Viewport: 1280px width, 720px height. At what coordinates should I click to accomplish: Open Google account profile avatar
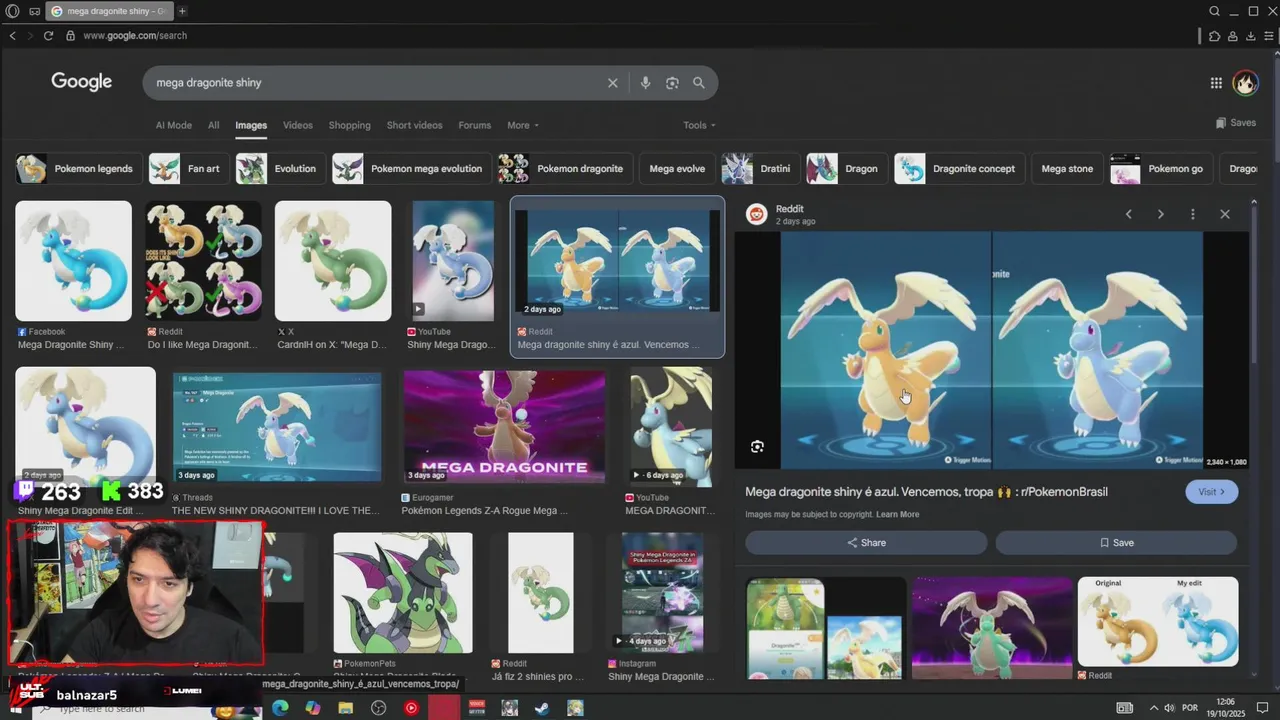1245,83
